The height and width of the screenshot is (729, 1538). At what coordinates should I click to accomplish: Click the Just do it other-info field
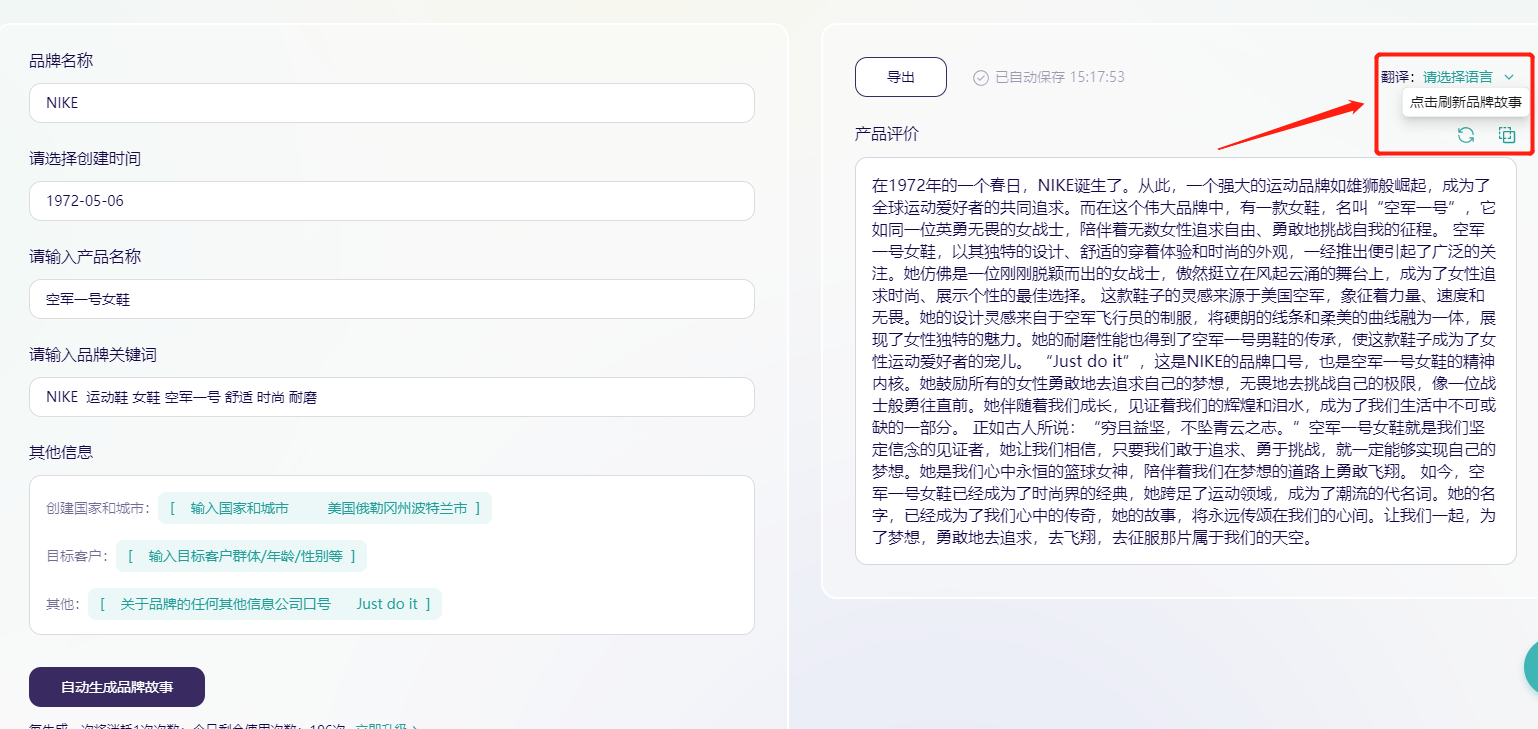pos(265,604)
